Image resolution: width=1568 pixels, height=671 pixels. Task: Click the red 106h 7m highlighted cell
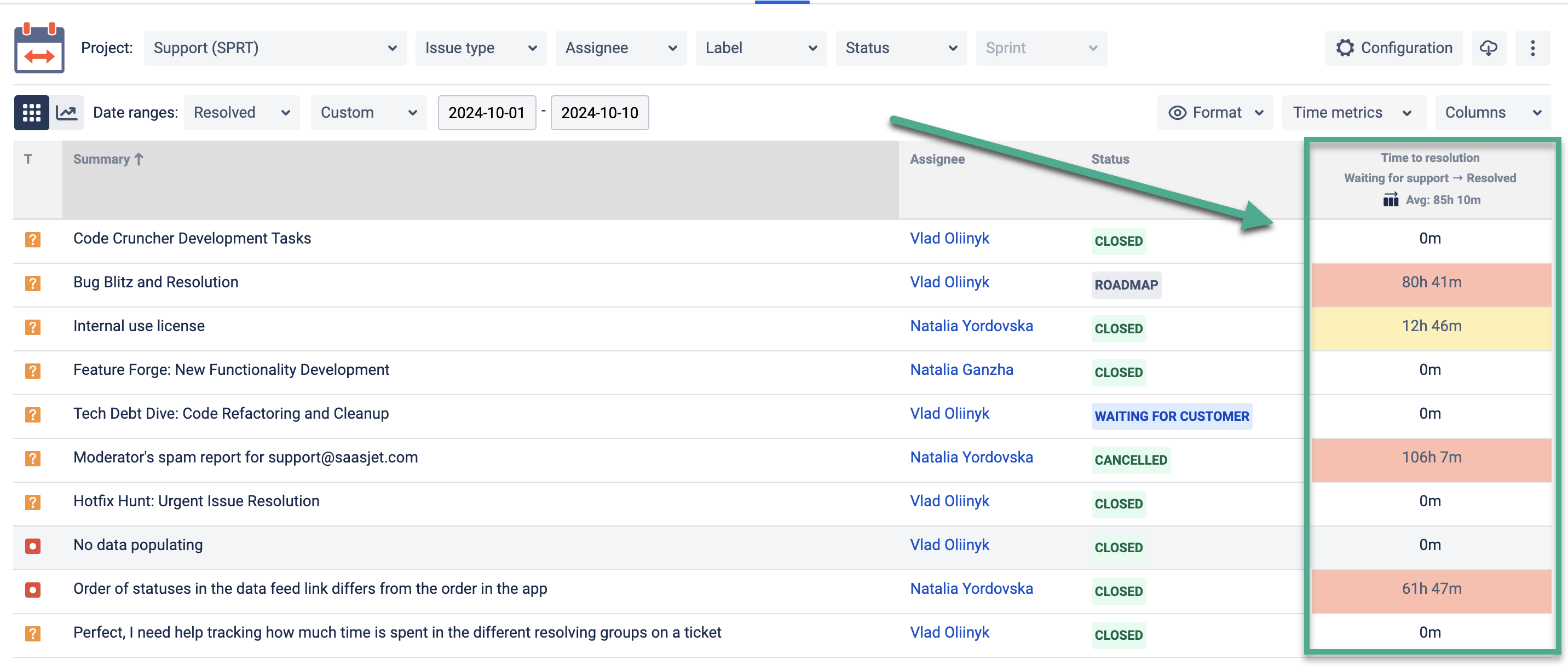coord(1431,458)
